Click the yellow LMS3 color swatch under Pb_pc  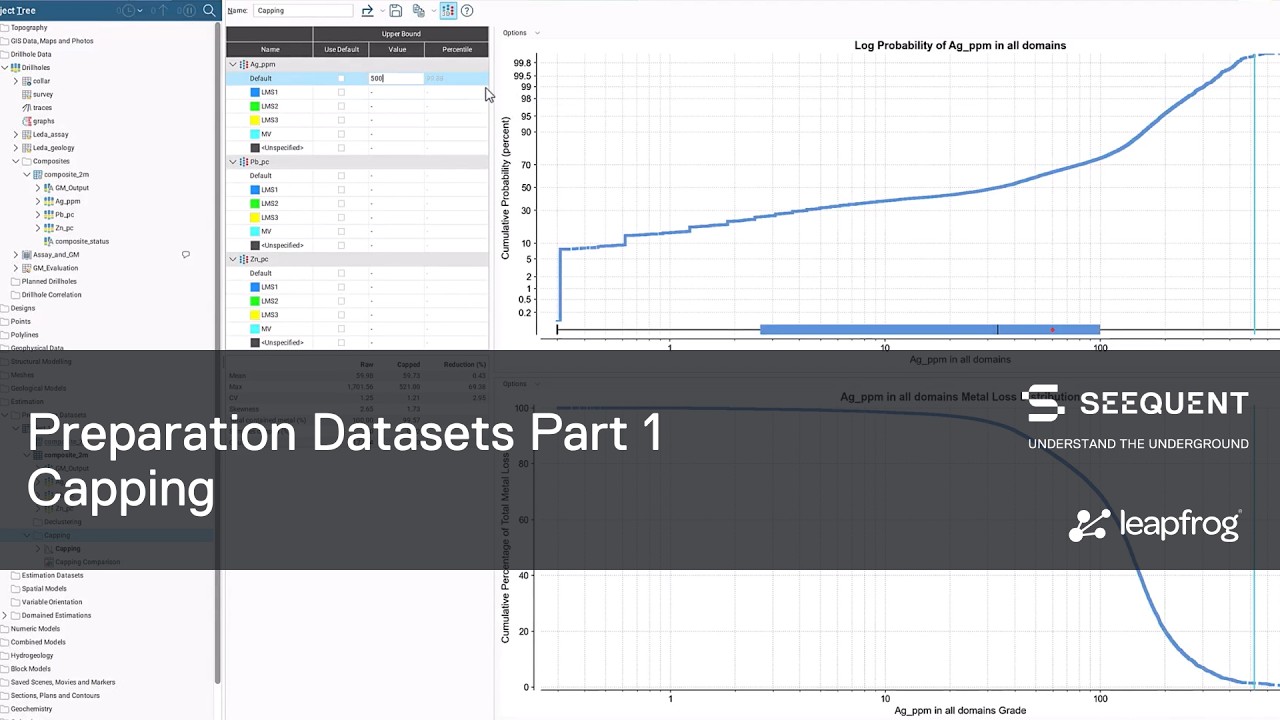255,217
